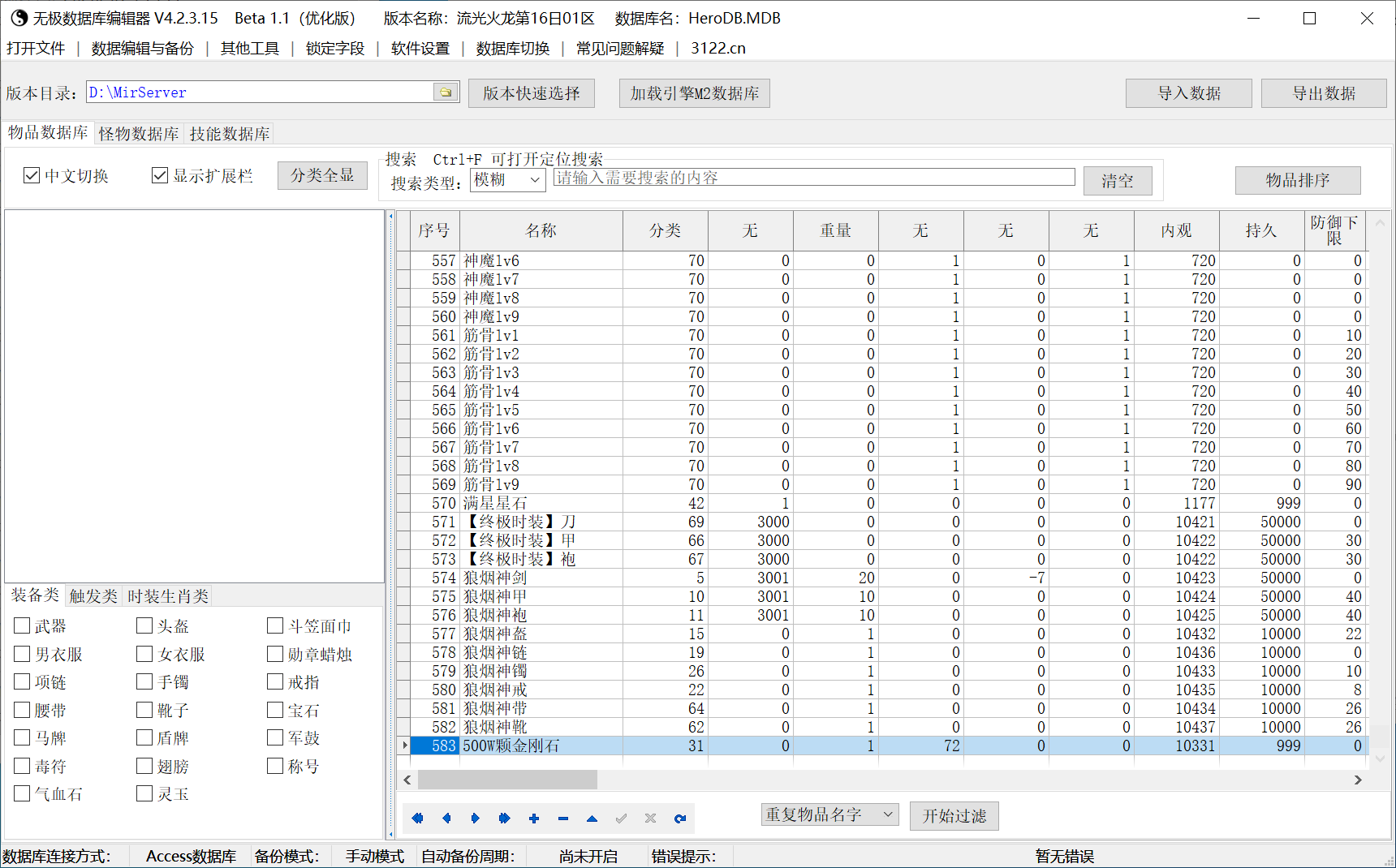
Task: Click refresh data navigator icon
Action: click(680, 818)
